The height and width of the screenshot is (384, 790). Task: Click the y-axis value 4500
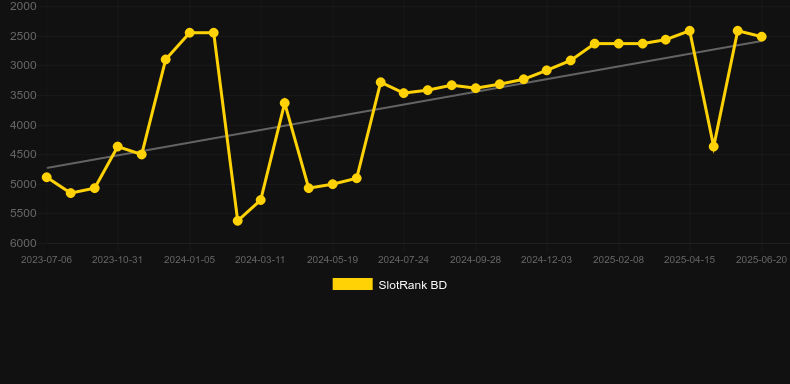click(x=23, y=154)
